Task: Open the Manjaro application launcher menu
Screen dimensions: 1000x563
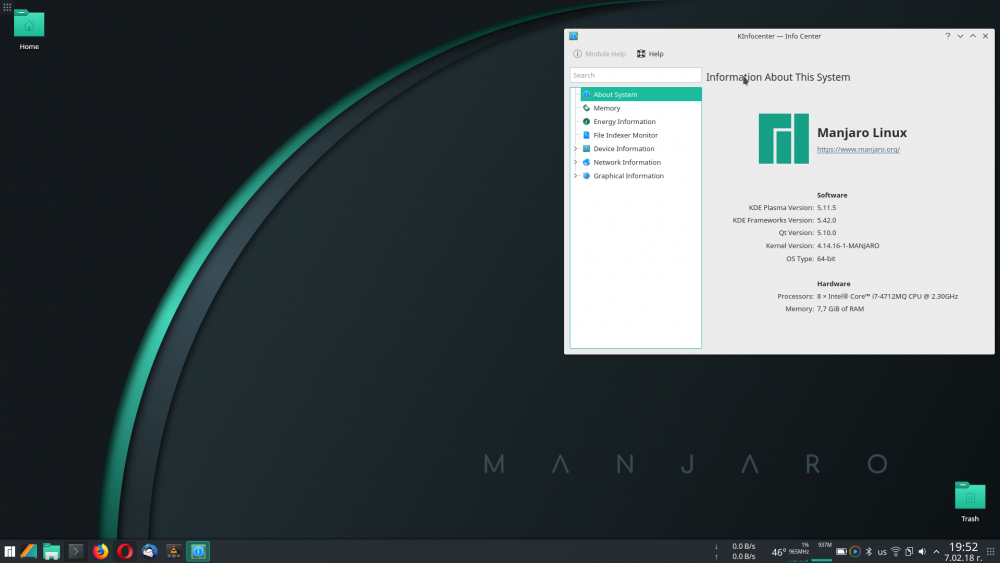Action: click(10, 552)
